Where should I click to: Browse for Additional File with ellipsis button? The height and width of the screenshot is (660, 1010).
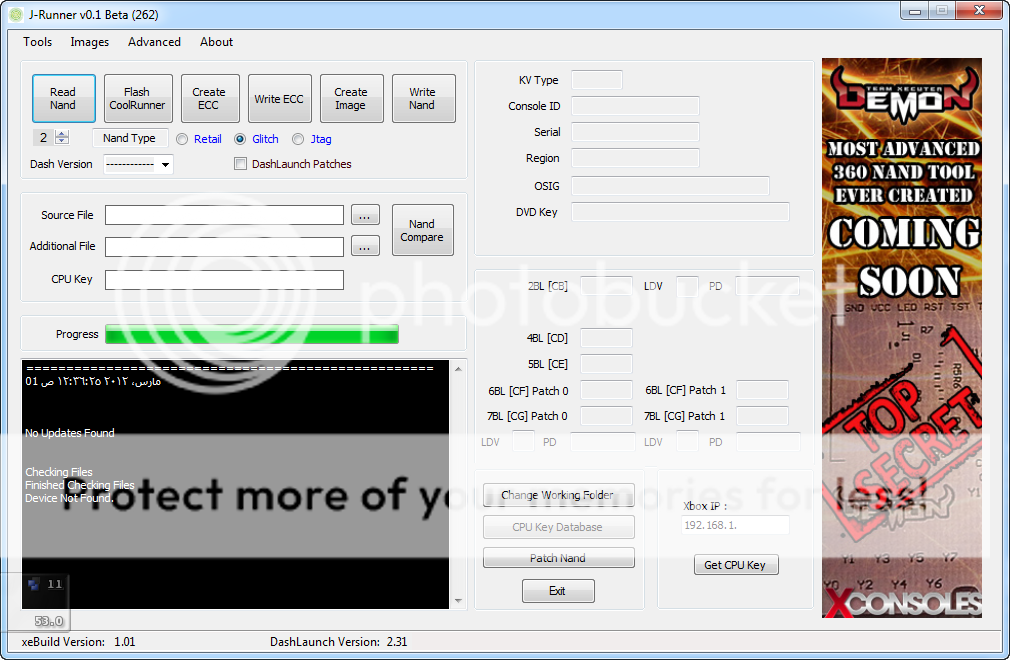pos(365,246)
